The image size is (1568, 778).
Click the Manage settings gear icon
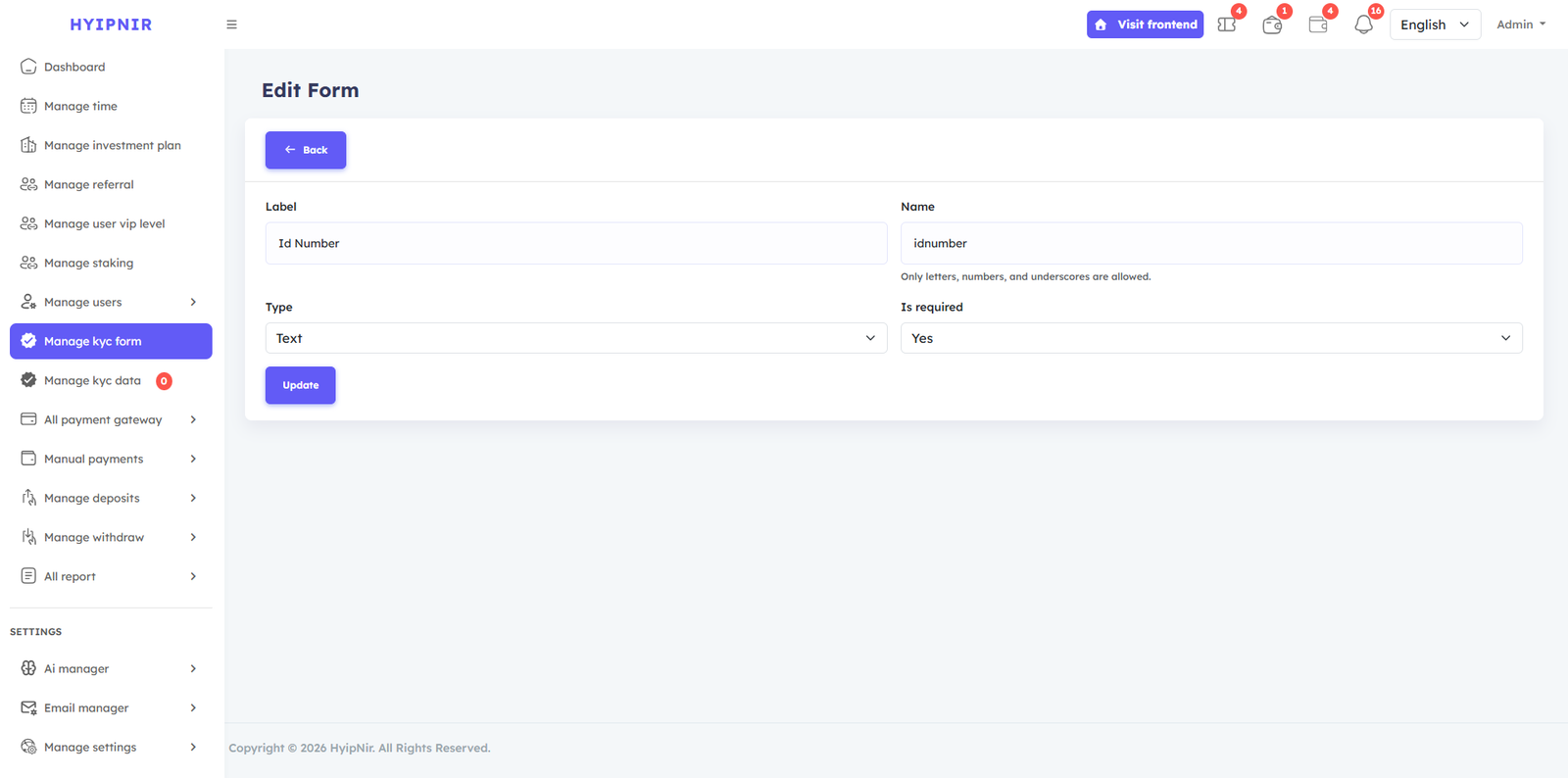(x=28, y=747)
